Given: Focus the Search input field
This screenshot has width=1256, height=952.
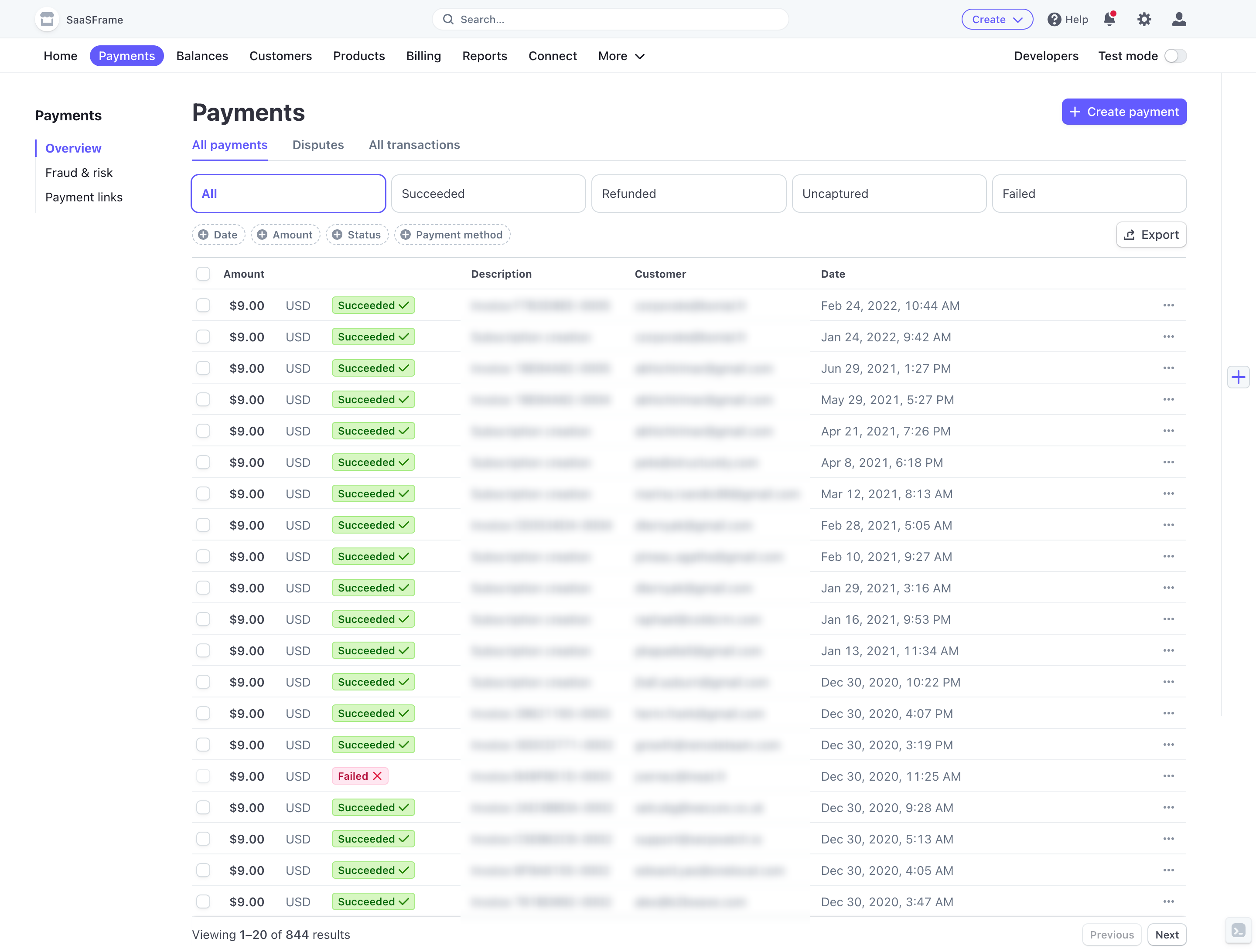Looking at the screenshot, I should (610, 19).
